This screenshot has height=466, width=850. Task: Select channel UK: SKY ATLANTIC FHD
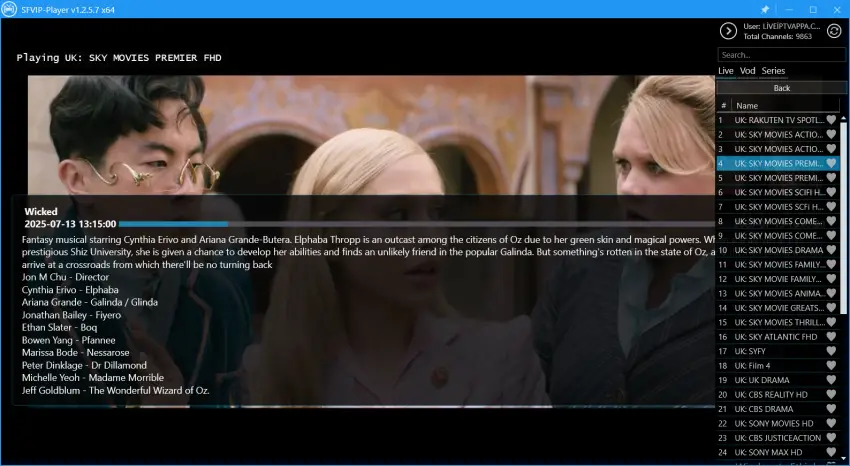778,336
